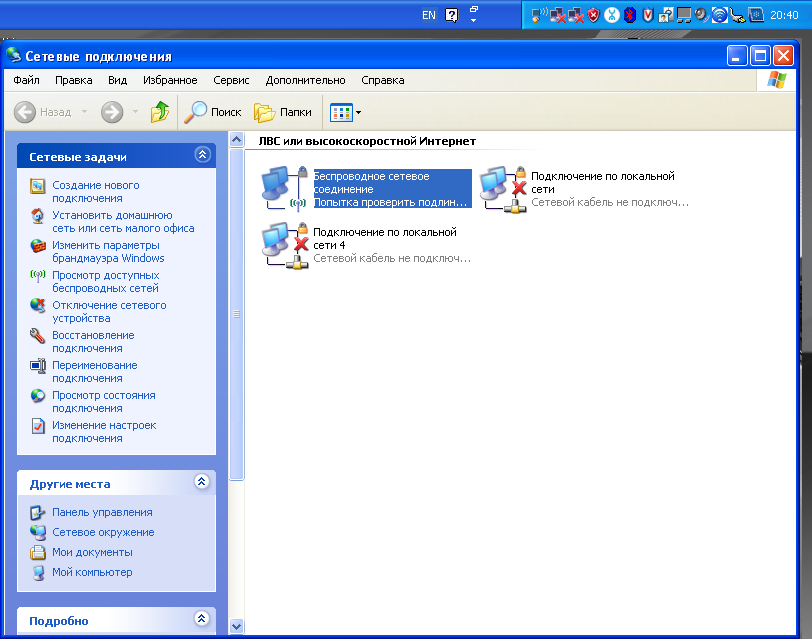Click the Control Panel icon
This screenshot has width=812, height=639.
click(x=37, y=512)
